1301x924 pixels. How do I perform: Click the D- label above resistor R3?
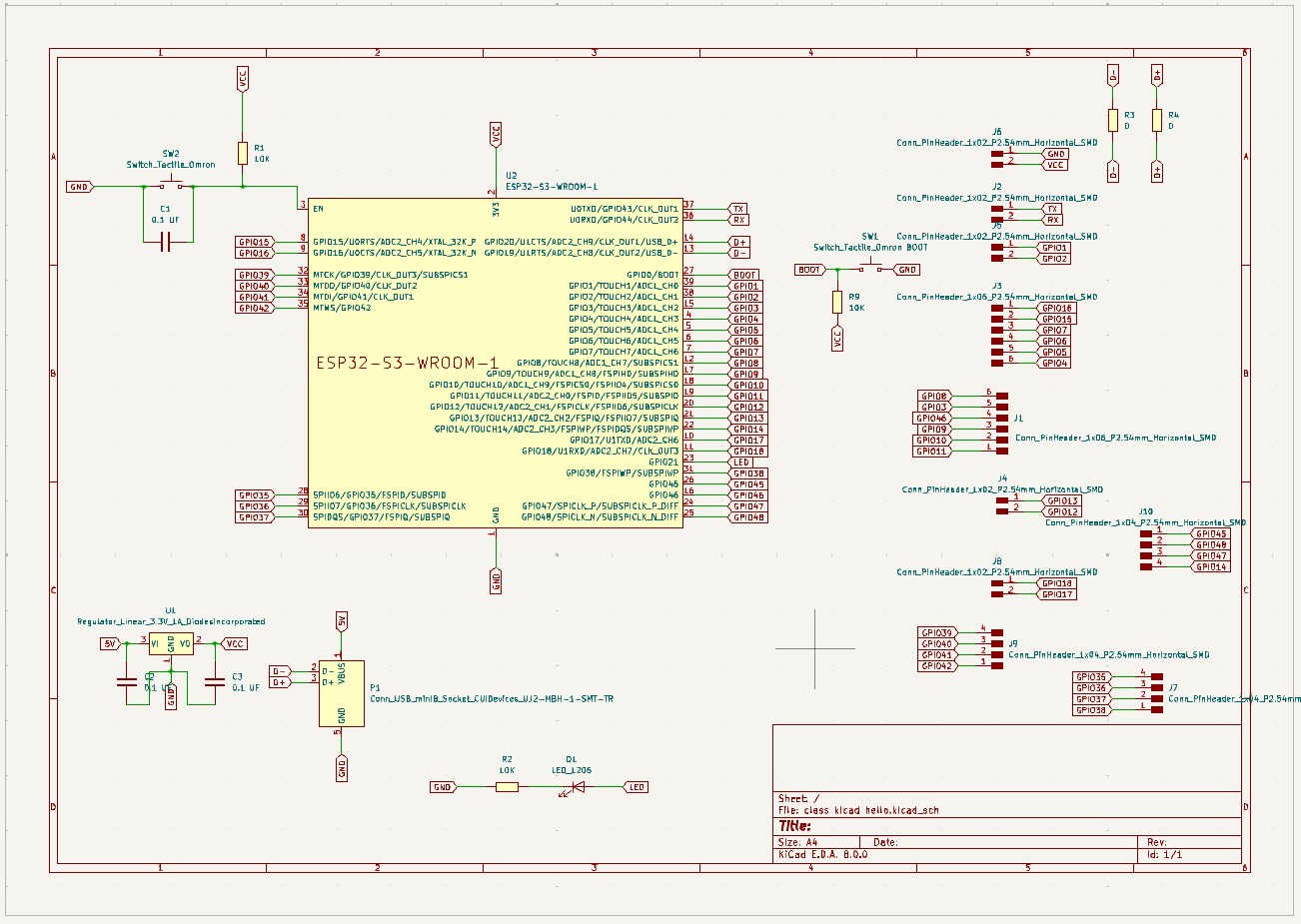pyautogui.click(x=1113, y=75)
